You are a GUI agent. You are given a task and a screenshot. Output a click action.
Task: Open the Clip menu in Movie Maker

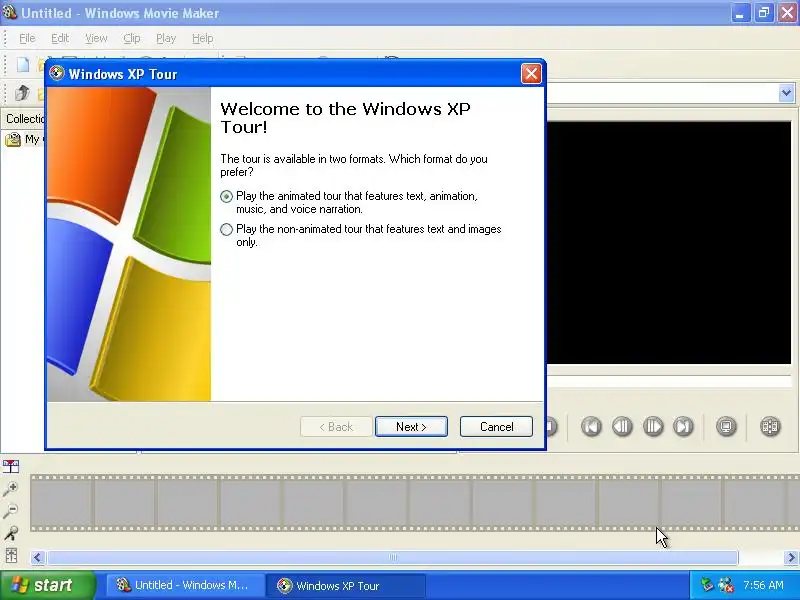click(132, 38)
